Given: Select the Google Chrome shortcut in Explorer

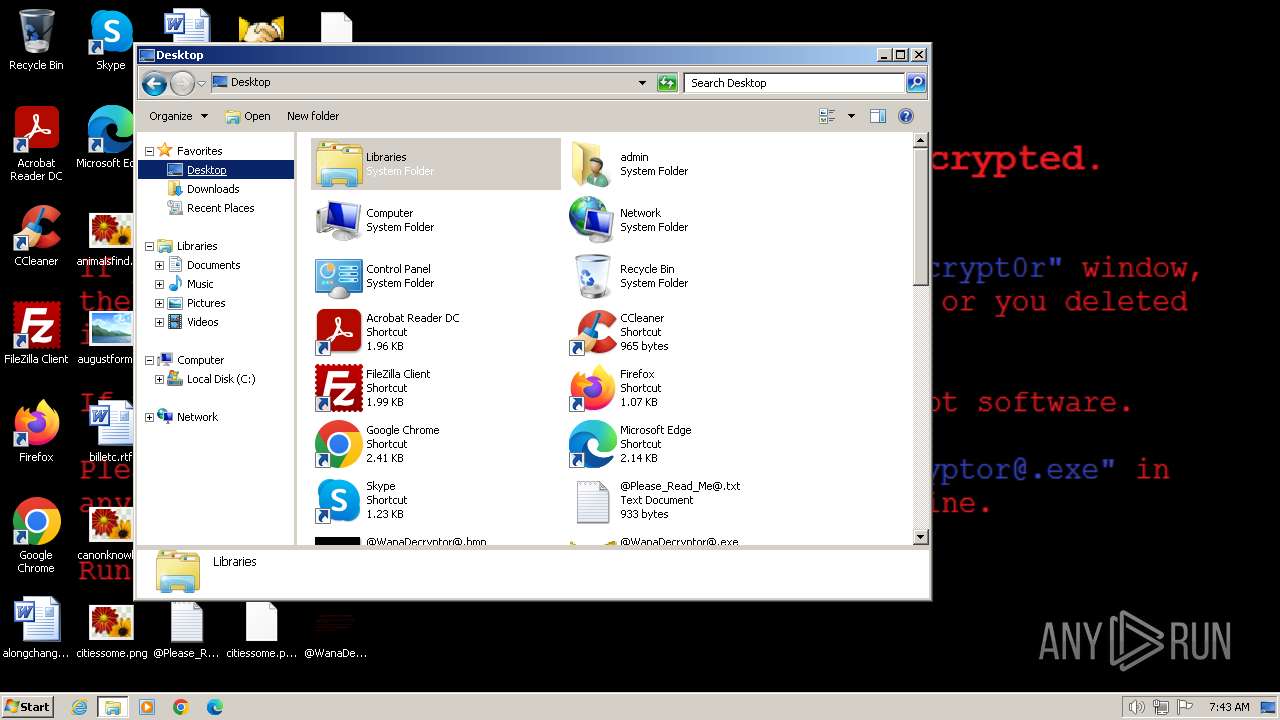Looking at the screenshot, I should coord(339,444).
